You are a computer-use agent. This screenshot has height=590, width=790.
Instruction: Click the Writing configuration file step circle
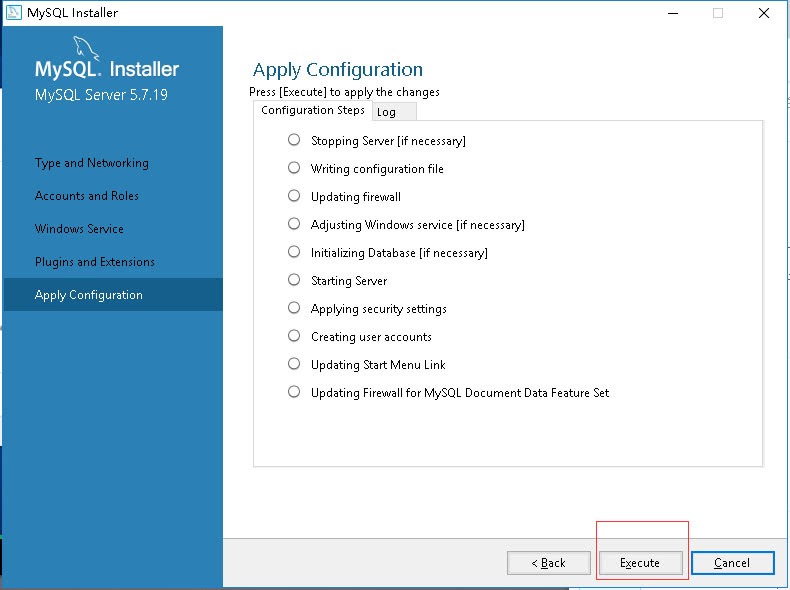coord(294,168)
